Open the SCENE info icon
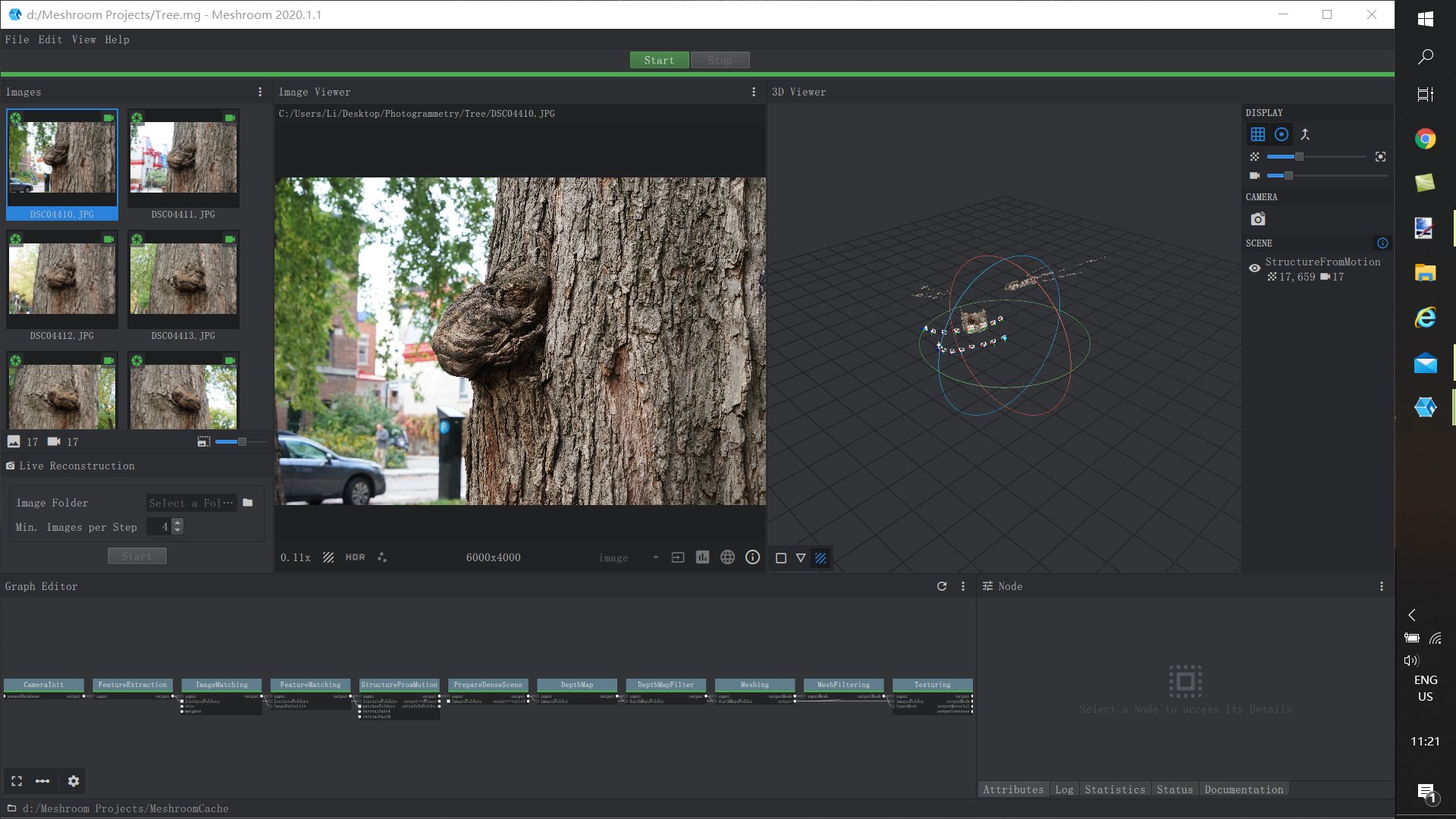 pyautogui.click(x=1382, y=243)
